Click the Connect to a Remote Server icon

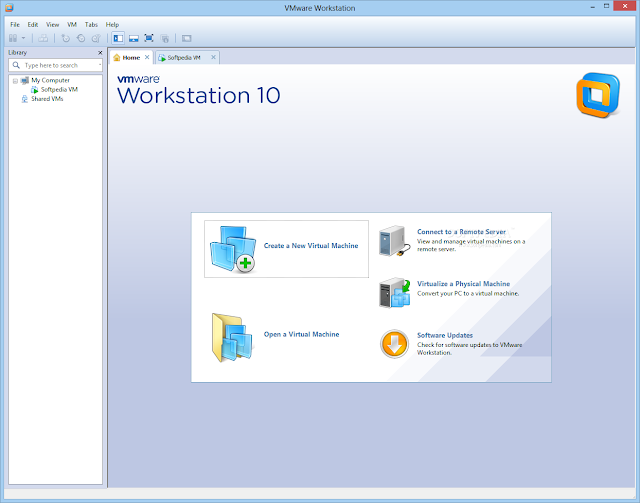(x=394, y=240)
